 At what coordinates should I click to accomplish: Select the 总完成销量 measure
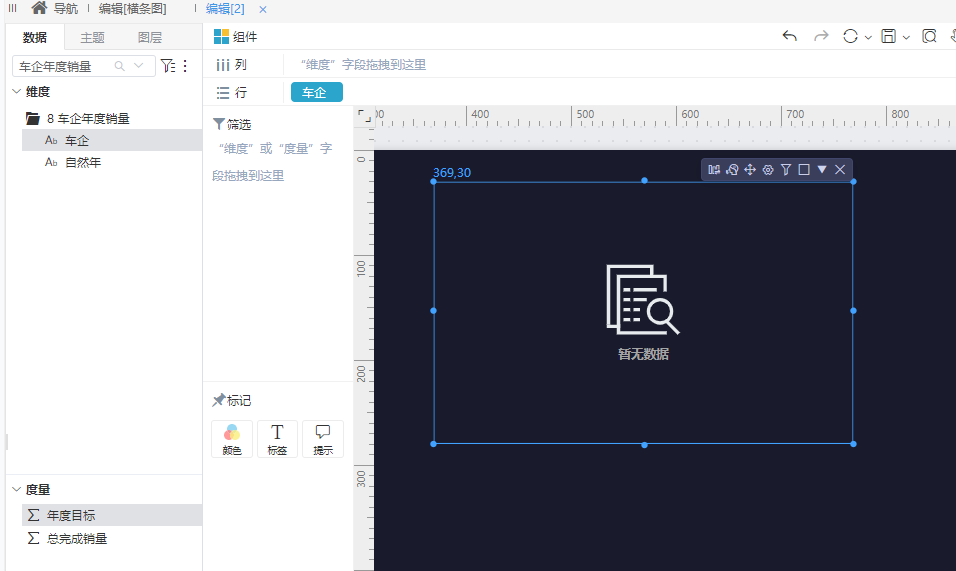112,538
